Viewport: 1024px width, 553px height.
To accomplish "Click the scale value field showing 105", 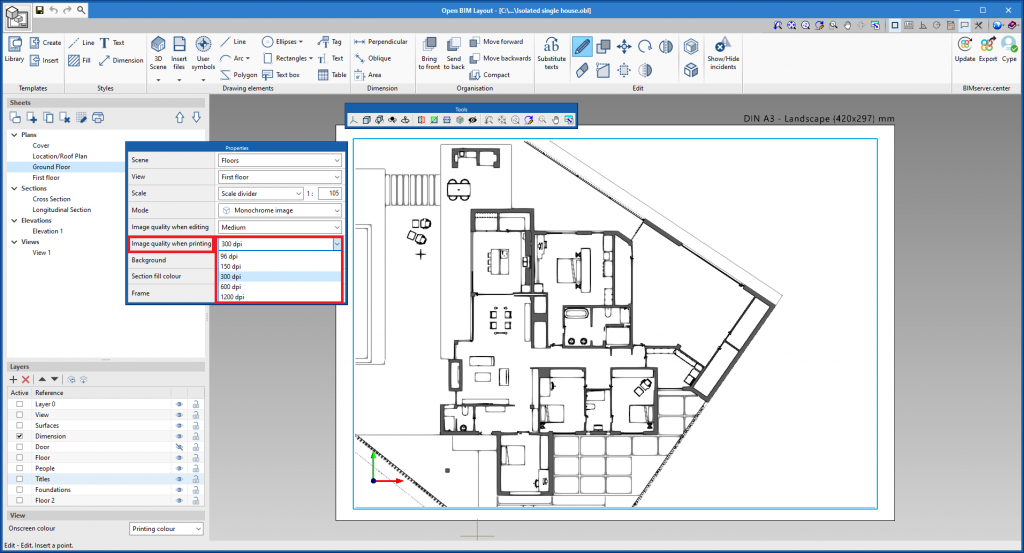I will tap(330, 193).
